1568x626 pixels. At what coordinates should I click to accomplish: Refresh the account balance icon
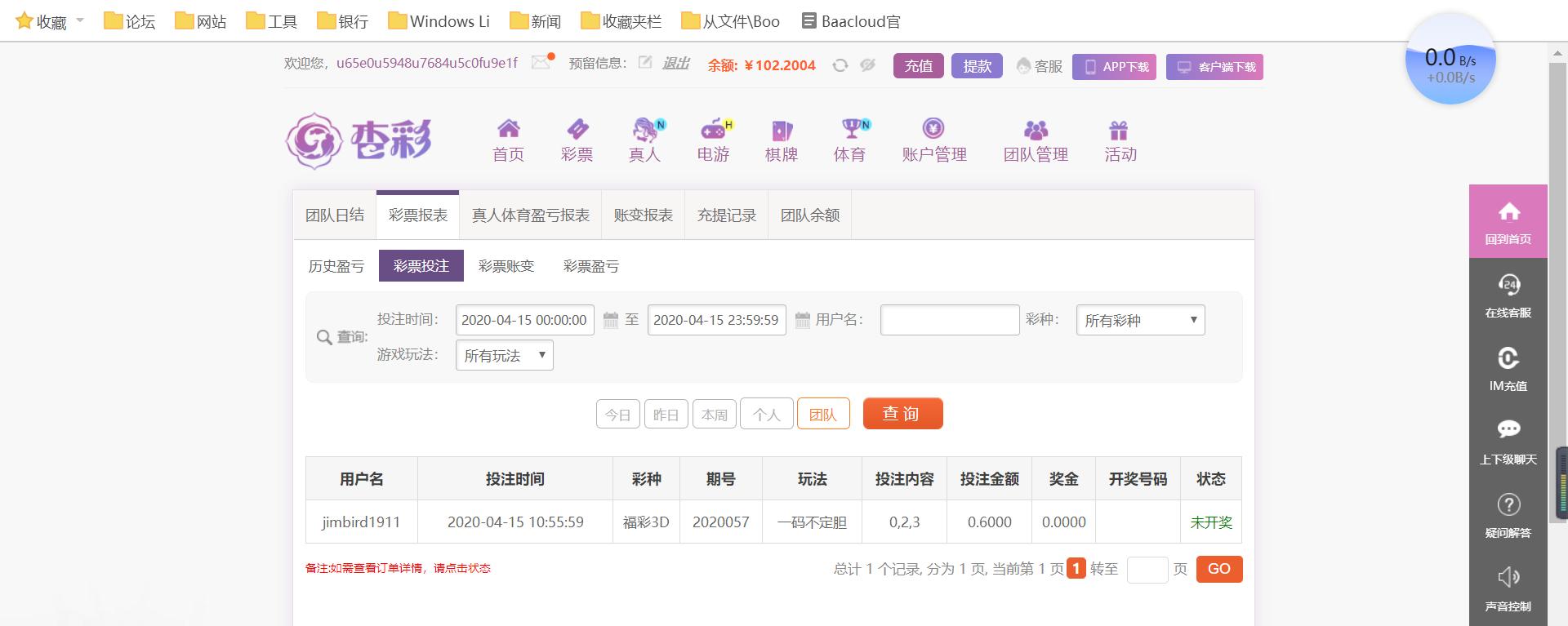point(840,65)
